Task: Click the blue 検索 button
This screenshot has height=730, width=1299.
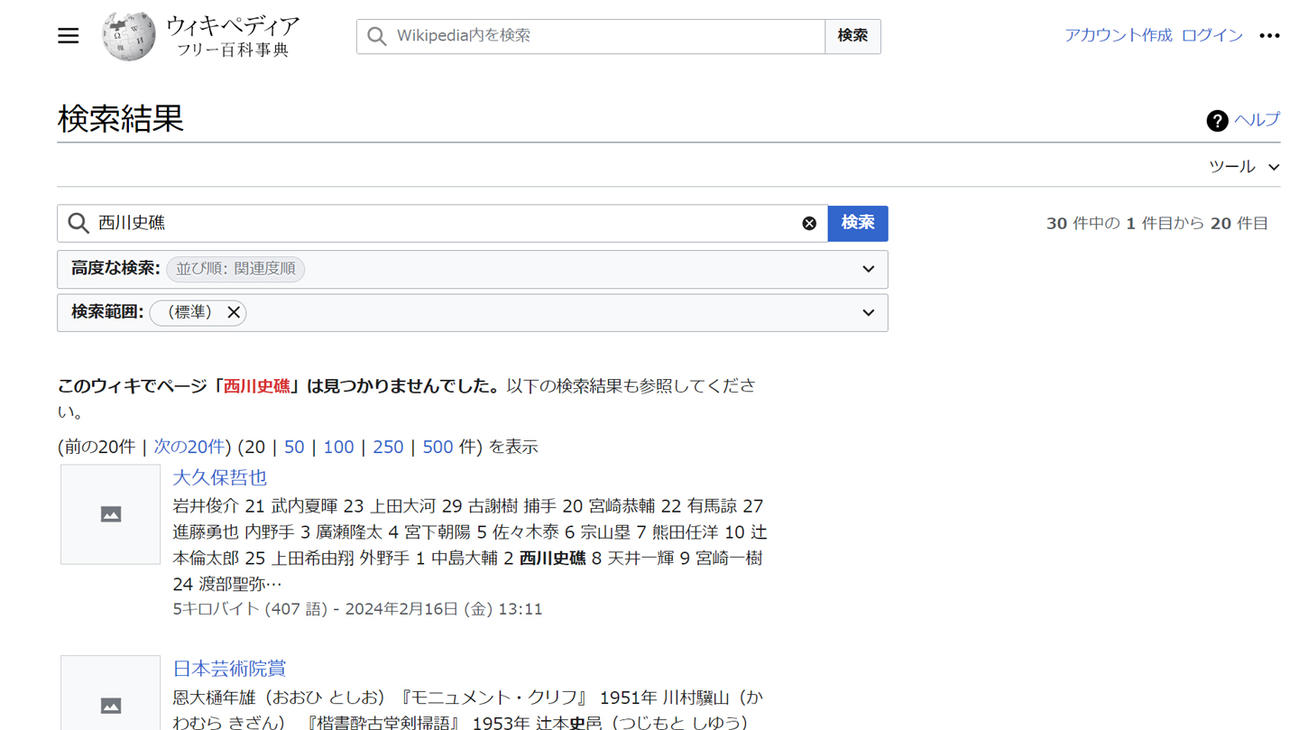Action: point(858,223)
